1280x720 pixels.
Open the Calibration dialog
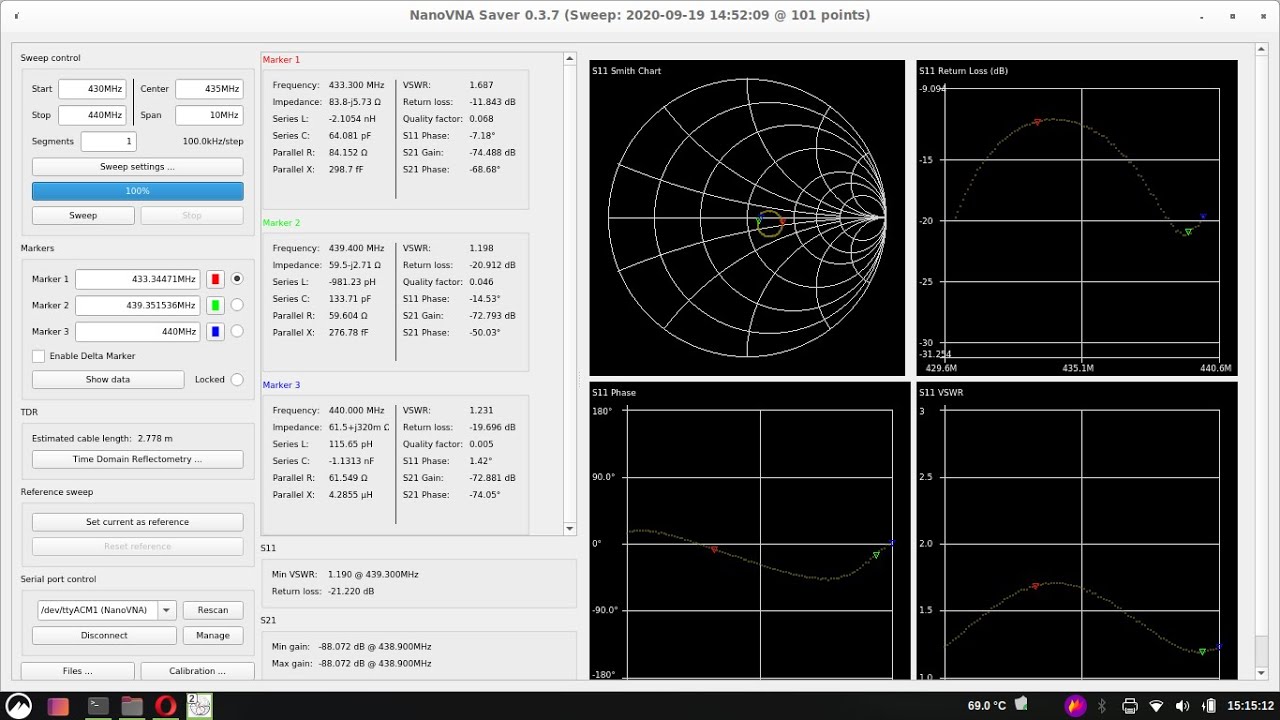click(x=198, y=671)
